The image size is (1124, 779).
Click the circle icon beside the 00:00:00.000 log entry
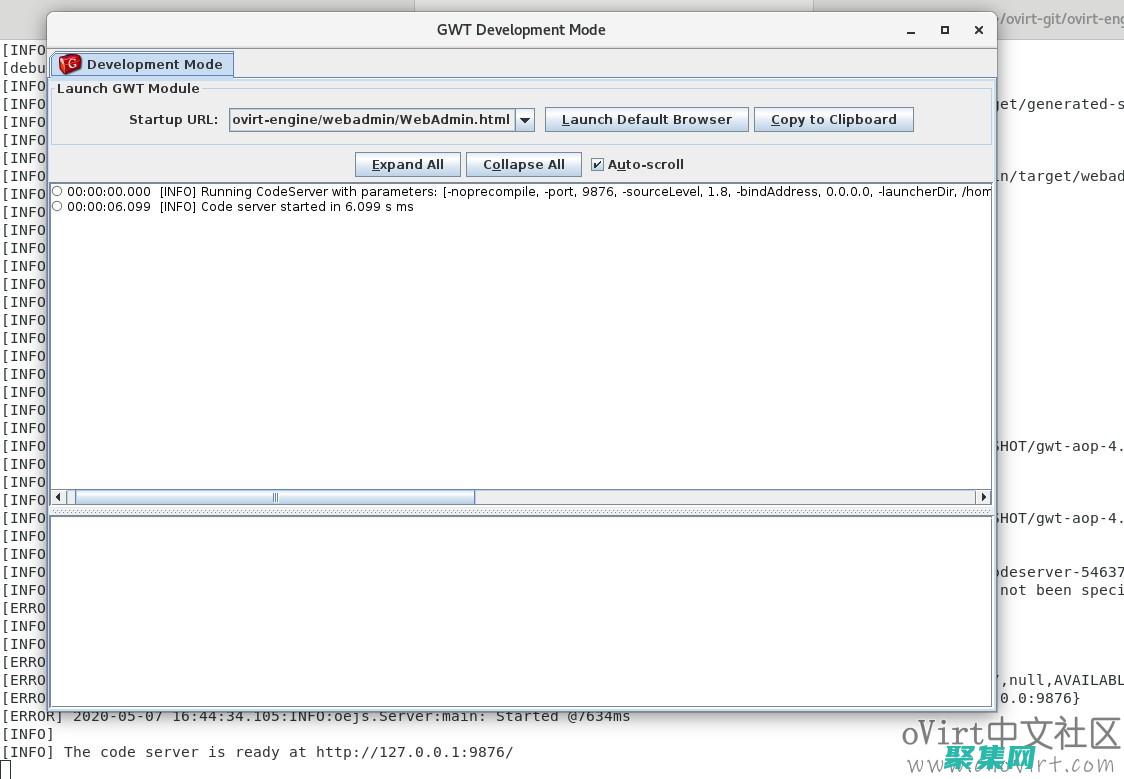[57, 192]
